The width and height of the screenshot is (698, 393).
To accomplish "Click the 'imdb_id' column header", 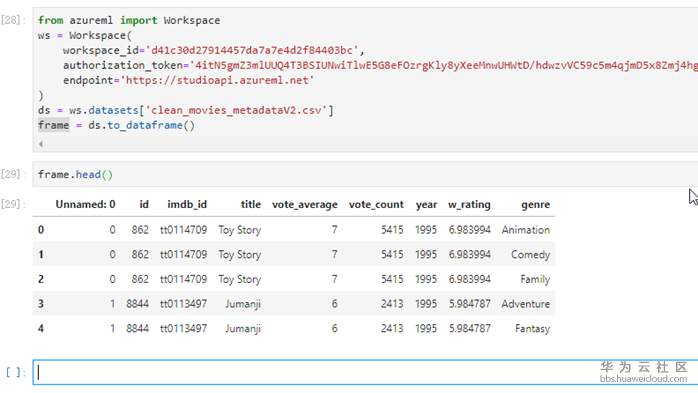I will tap(187, 204).
